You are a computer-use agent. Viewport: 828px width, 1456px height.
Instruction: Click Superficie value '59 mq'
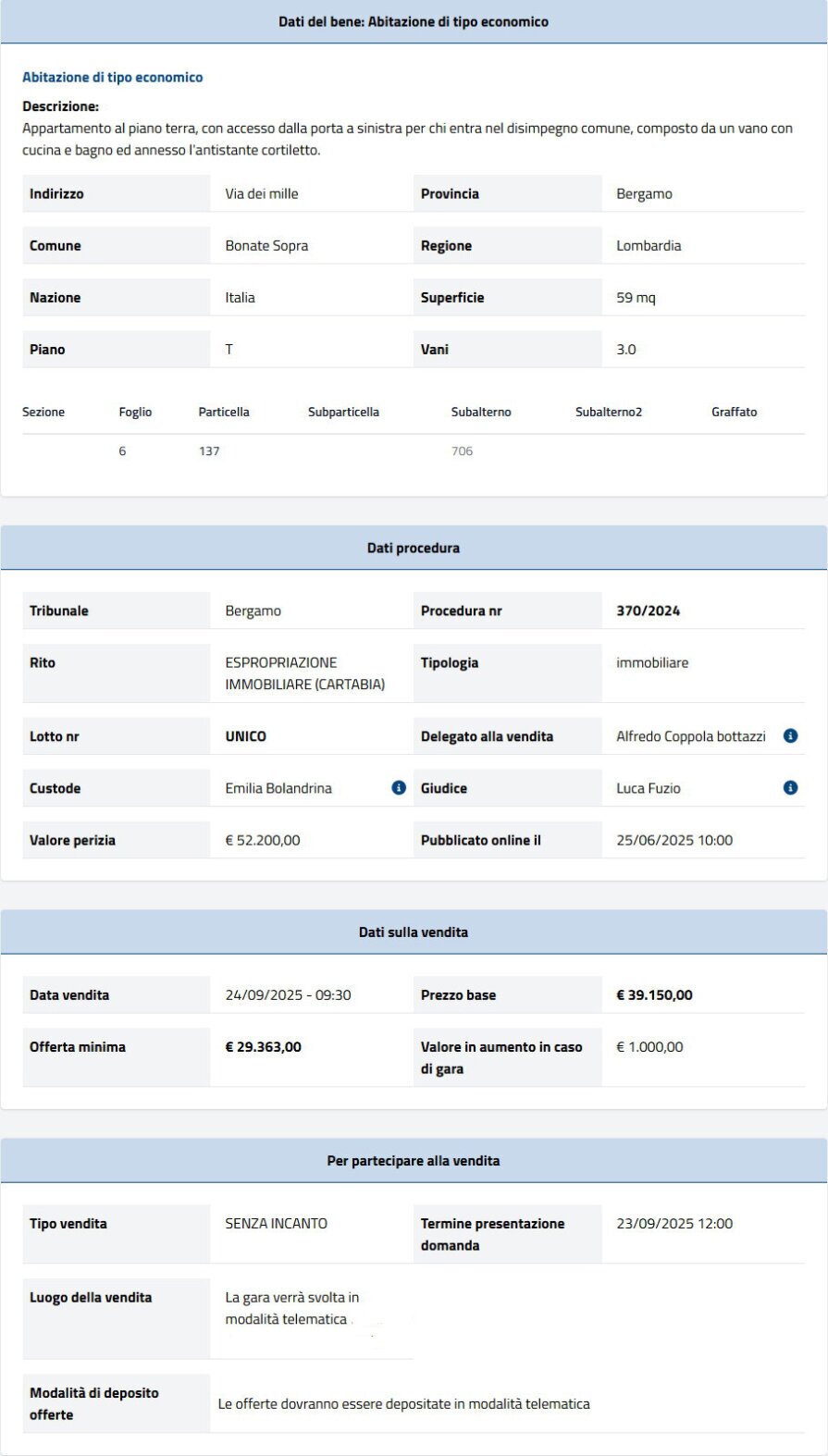(636, 298)
